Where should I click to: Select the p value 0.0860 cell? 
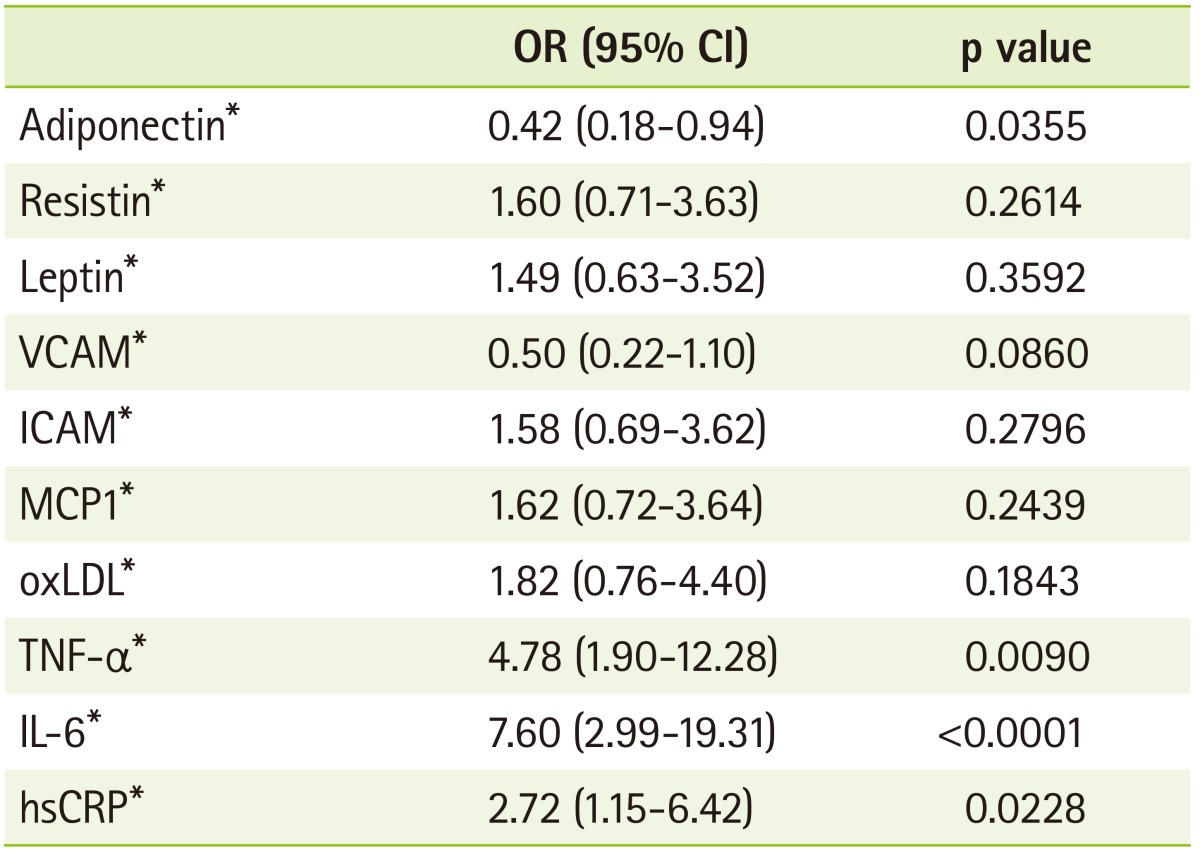click(1023, 354)
